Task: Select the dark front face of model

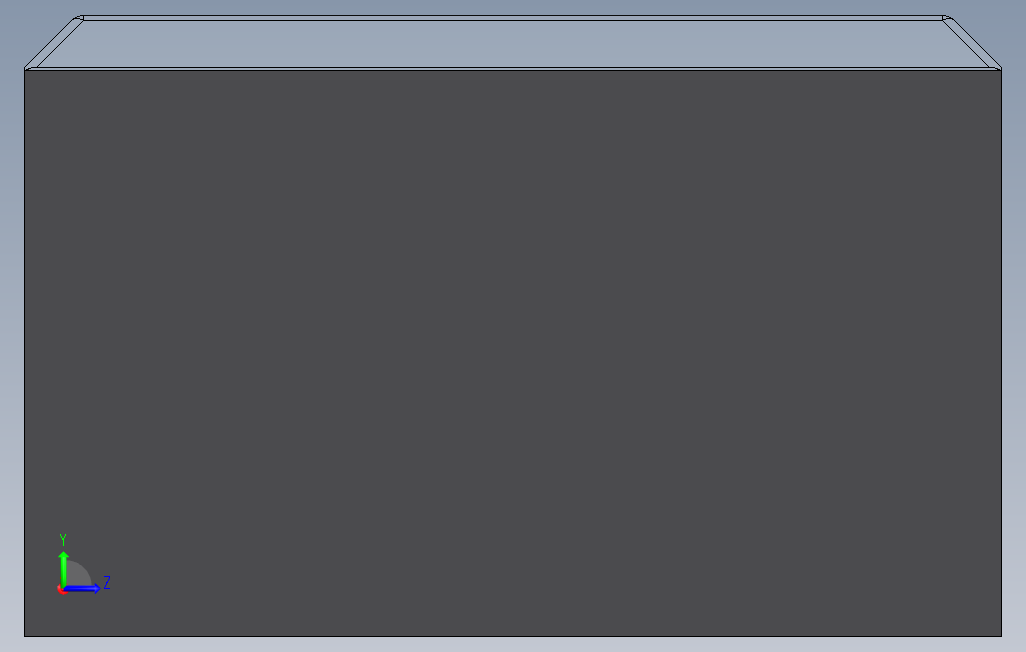Action: point(513,353)
